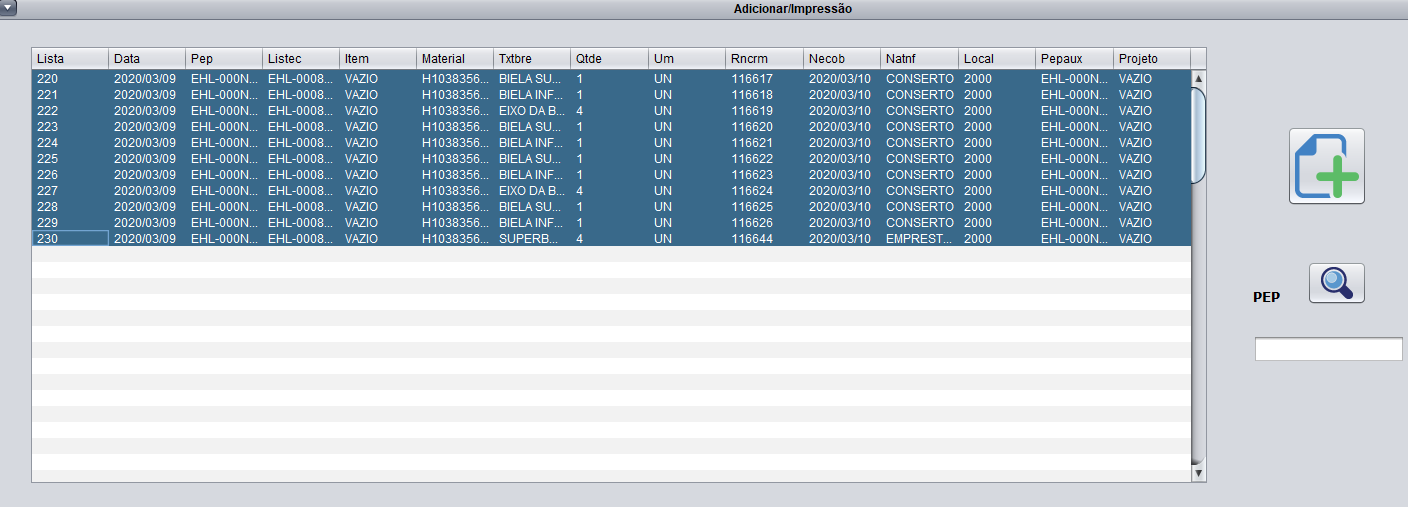Open the top-left window menu arrow

(8, 8)
